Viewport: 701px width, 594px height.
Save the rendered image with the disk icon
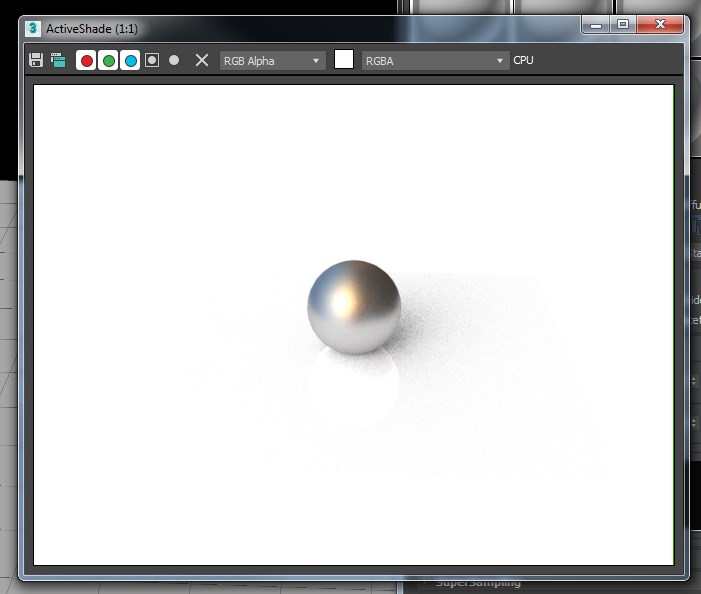pos(36,60)
